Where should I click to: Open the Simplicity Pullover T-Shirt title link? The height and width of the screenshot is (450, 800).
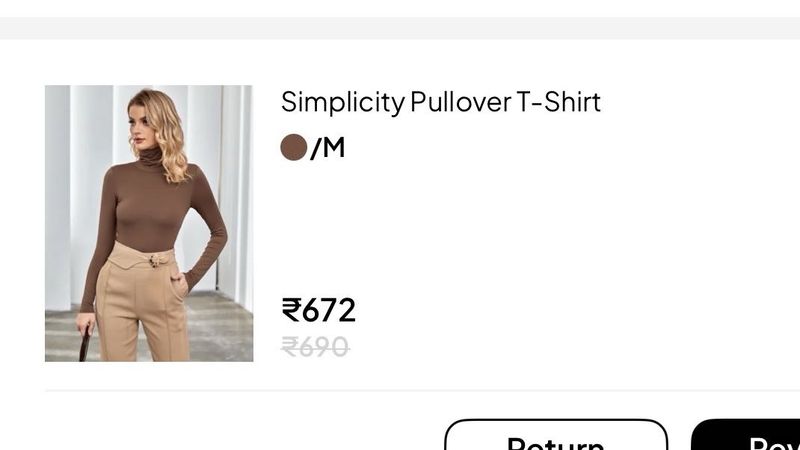pos(441,102)
